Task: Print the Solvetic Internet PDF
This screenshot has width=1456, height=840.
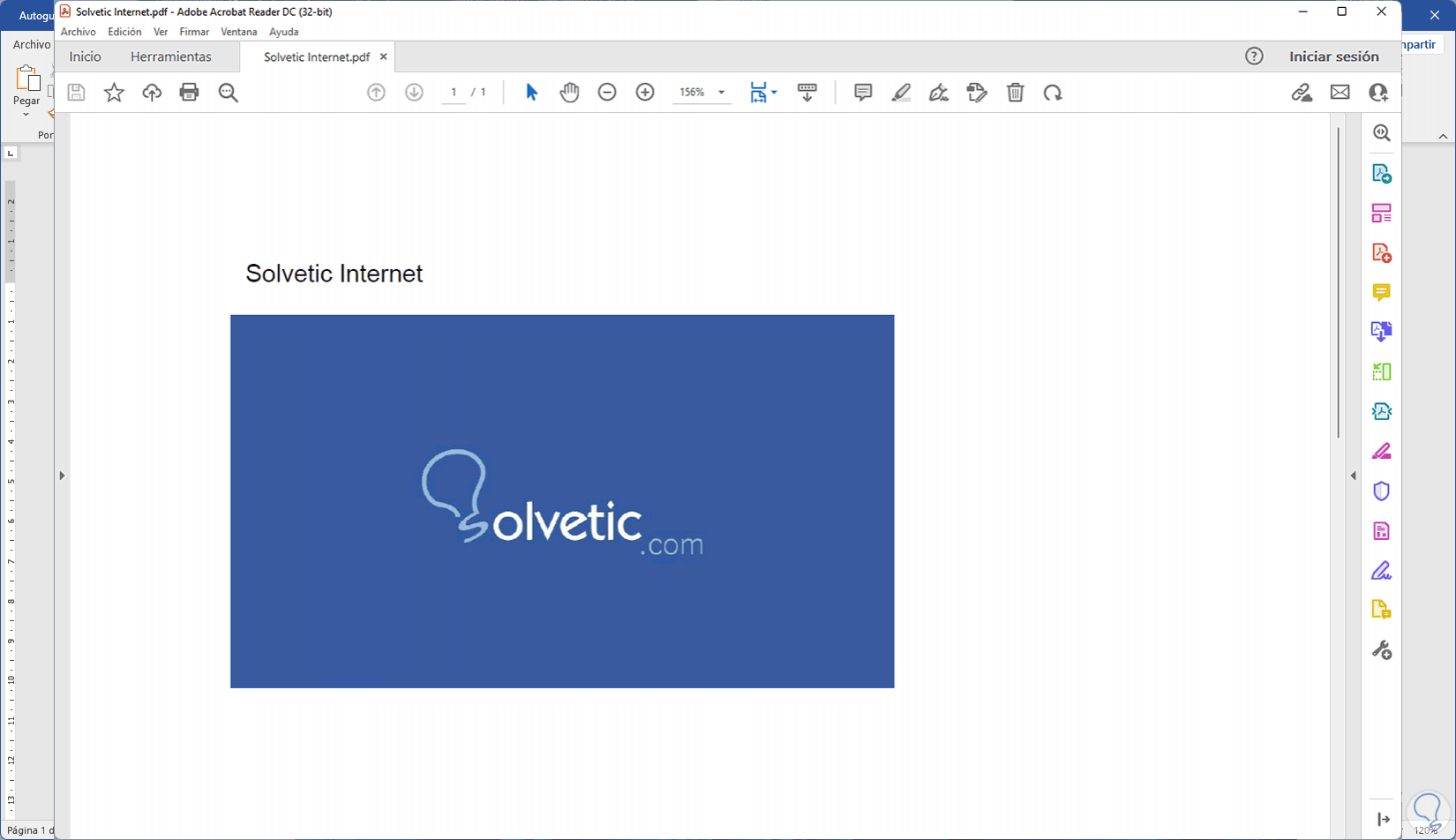Action: pyautogui.click(x=189, y=93)
